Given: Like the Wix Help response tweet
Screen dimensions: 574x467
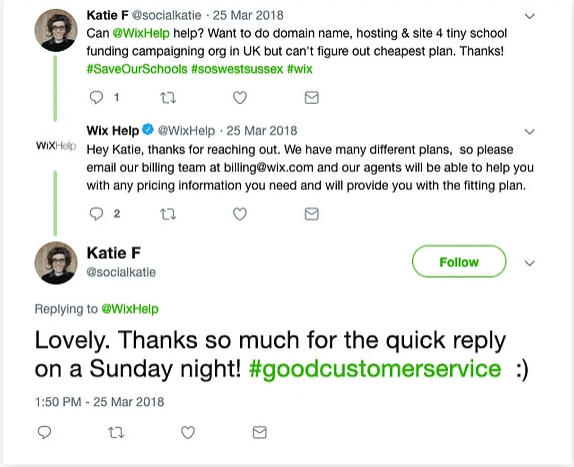Looking at the screenshot, I should [240, 214].
